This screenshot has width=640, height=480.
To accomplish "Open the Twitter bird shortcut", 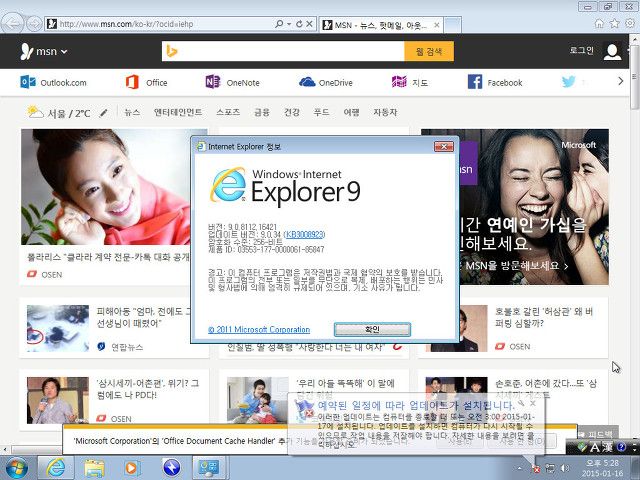I will point(568,82).
